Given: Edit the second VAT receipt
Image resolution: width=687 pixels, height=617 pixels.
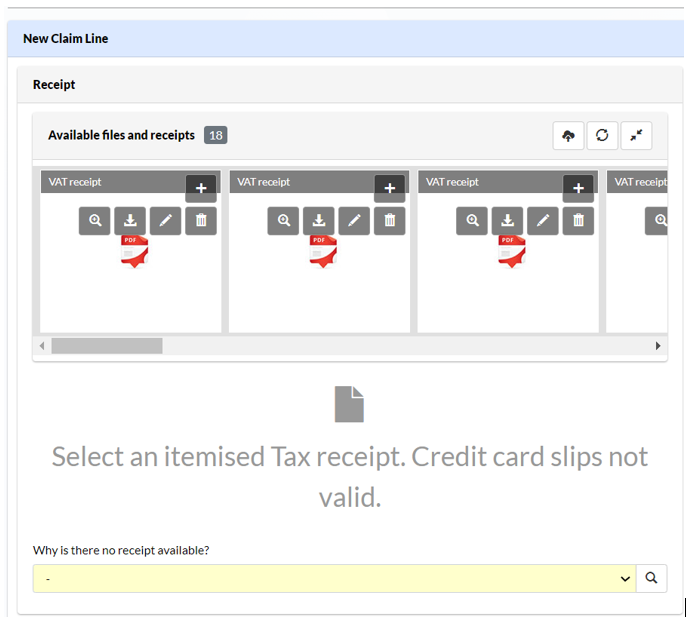Looking at the screenshot, I should click(x=354, y=220).
